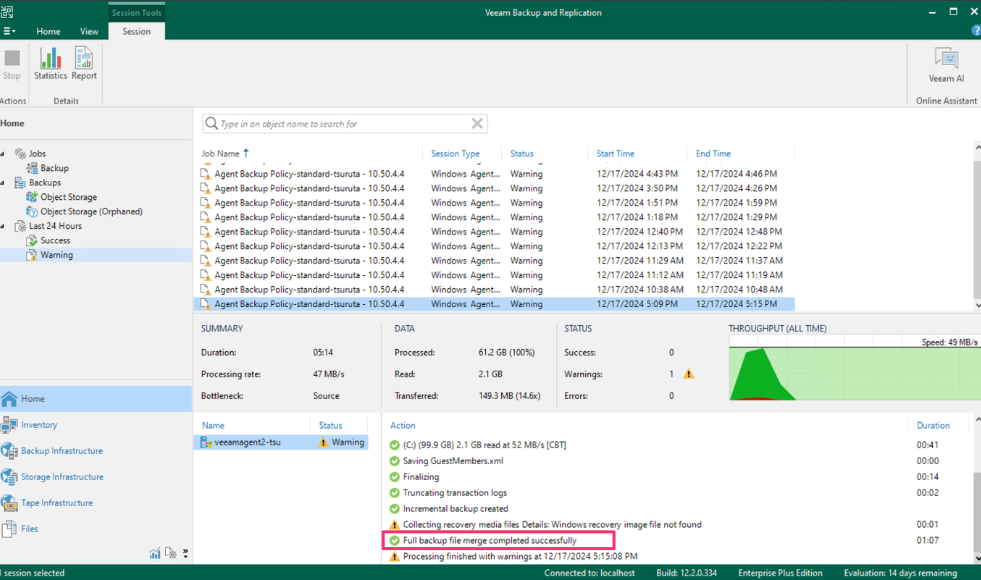Select the Success session filter icon

(32, 240)
